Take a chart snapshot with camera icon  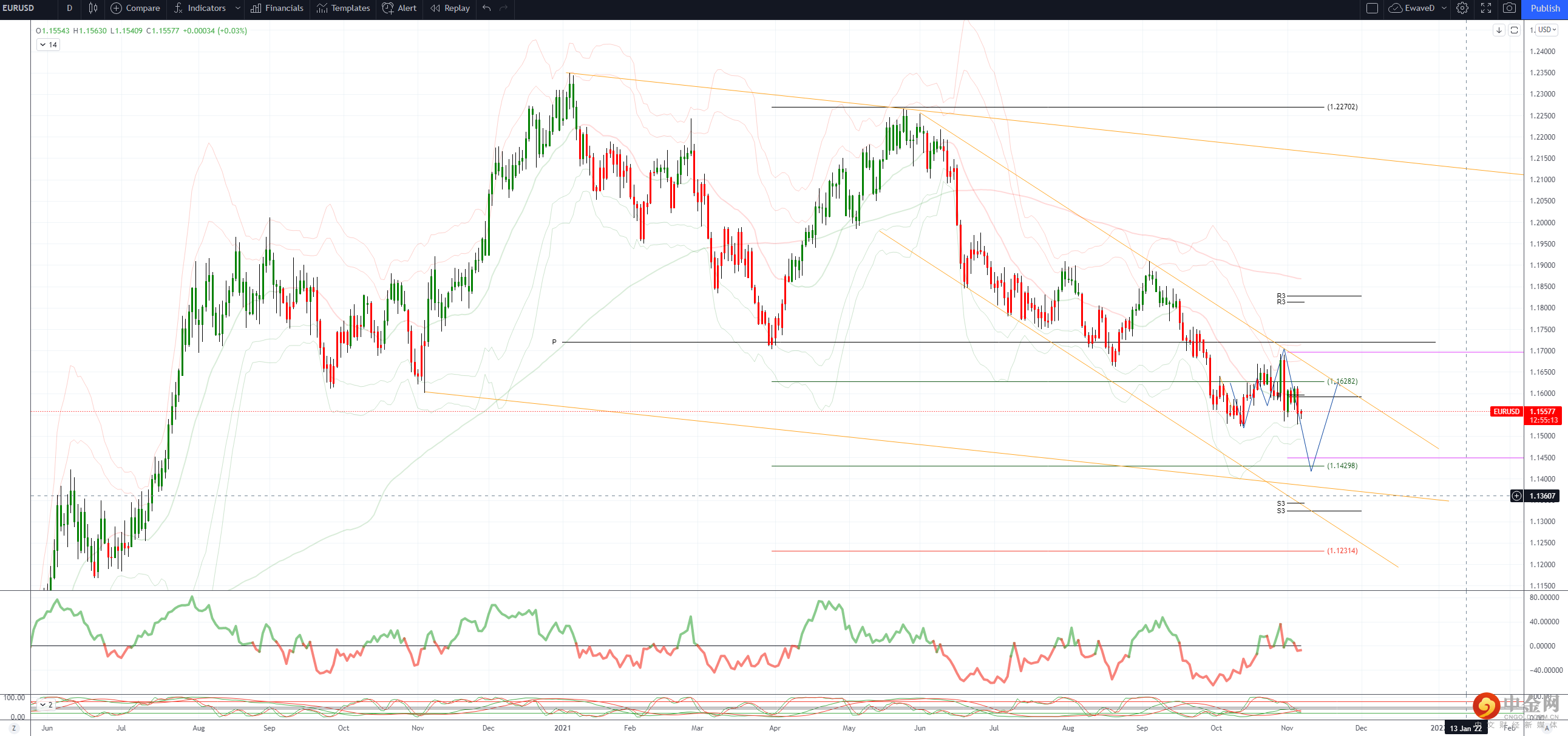[x=1509, y=8]
